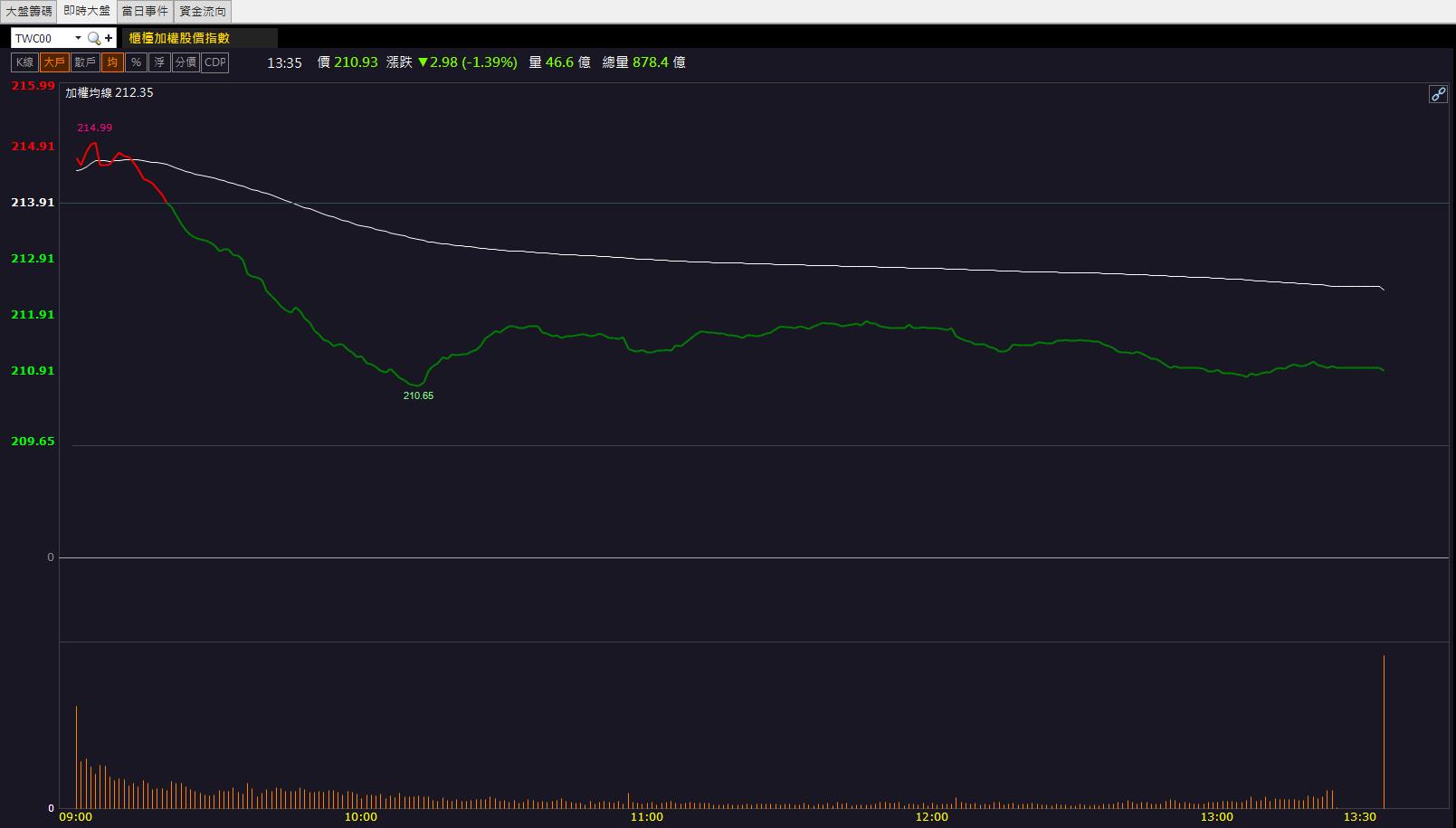The height and width of the screenshot is (828, 1456).
Task: Click the 214.99 high marker on chart
Action: point(95,128)
